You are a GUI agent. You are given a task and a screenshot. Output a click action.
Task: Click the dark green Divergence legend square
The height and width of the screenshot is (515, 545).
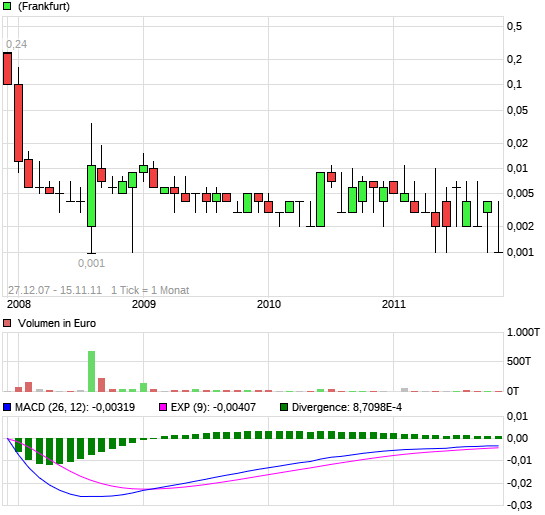coord(284,407)
